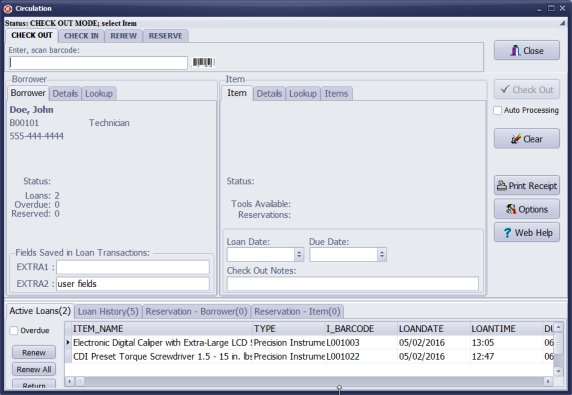Screen dimensions: 572x395
Task: Click the loans grid scroll-up arrow
Action: [x=558, y=327]
